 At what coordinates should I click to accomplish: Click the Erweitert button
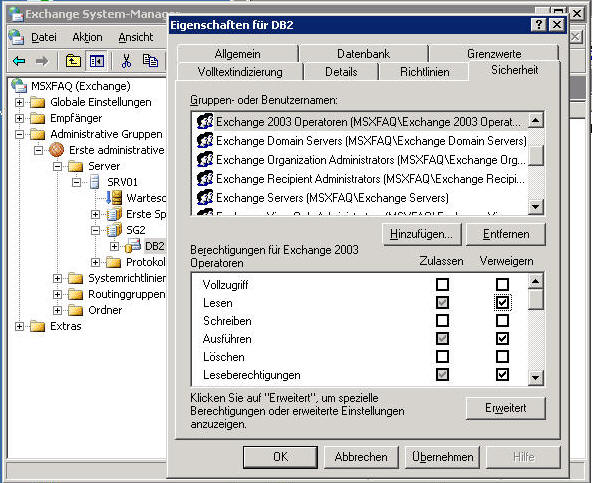pos(506,408)
